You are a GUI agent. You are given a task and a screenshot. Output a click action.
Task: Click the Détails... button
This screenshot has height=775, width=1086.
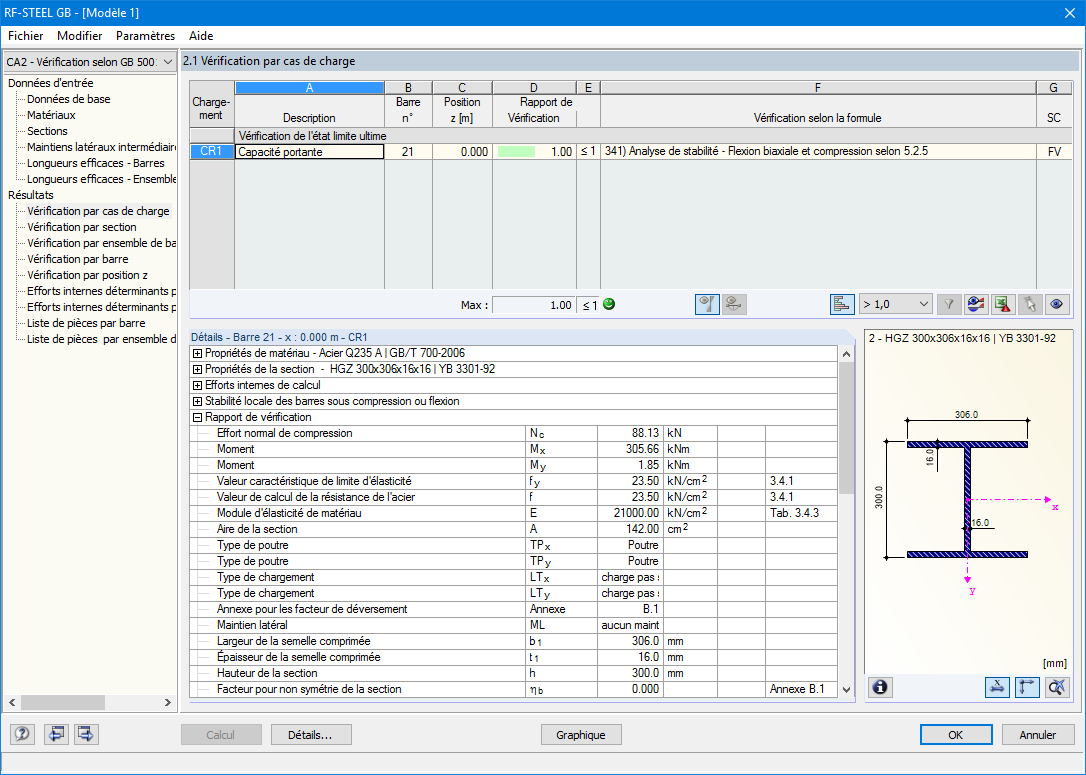pos(311,735)
